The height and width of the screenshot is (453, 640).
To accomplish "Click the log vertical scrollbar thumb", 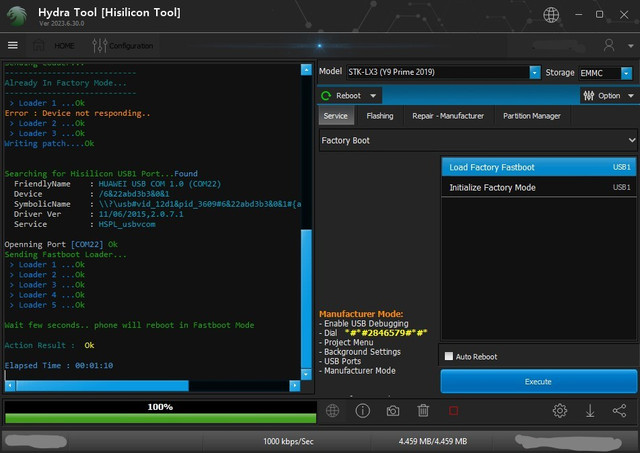I will coord(306,298).
